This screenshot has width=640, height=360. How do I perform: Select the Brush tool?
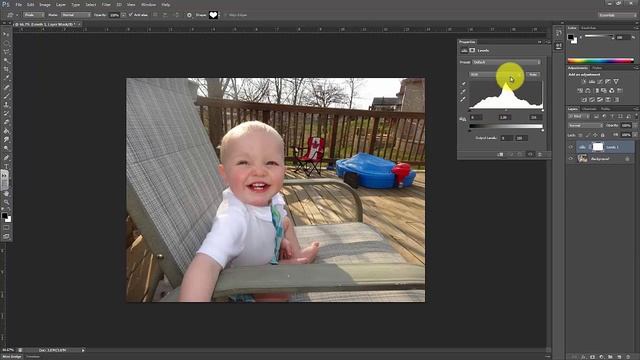[x=6, y=96]
